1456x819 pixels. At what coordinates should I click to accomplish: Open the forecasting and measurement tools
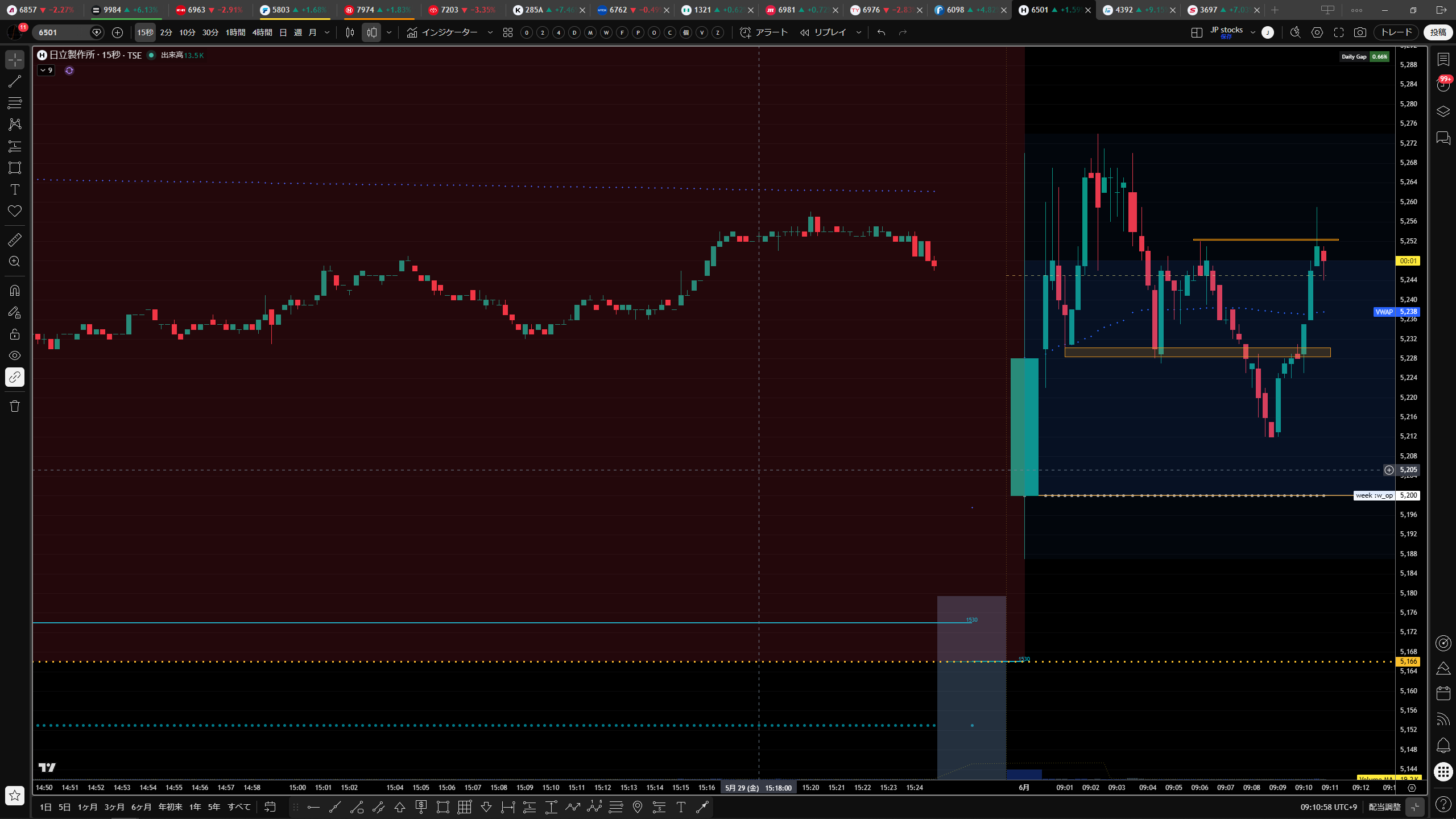15,146
